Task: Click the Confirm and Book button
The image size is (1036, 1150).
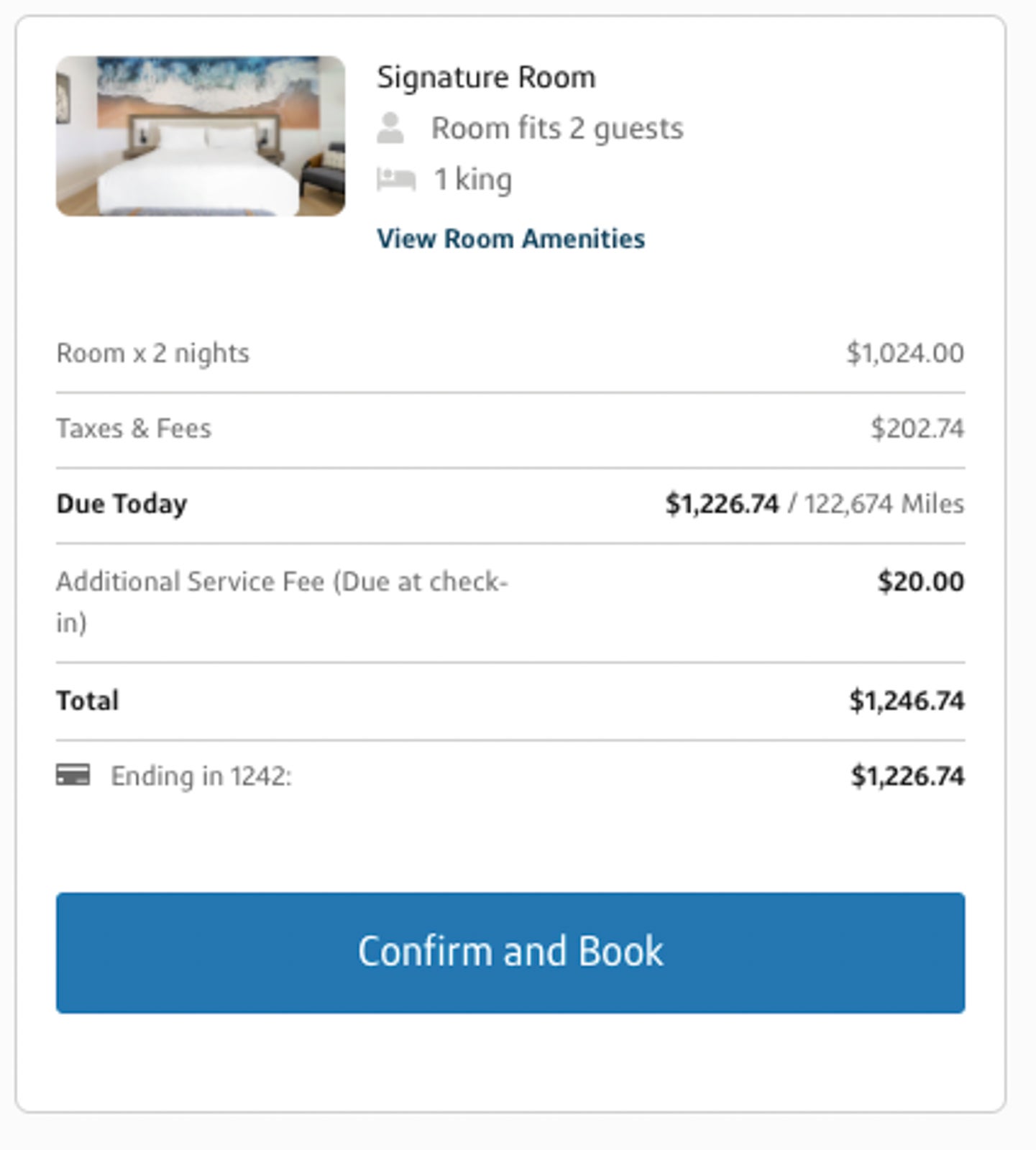Action: pos(510,953)
